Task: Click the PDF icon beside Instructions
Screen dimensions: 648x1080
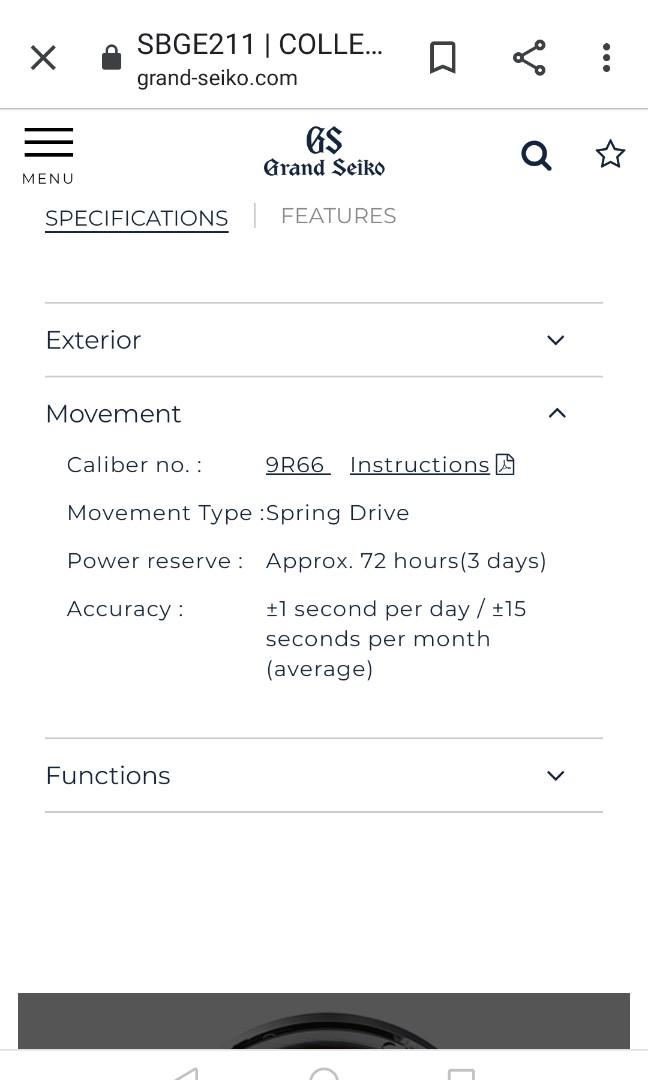Action: (x=505, y=465)
